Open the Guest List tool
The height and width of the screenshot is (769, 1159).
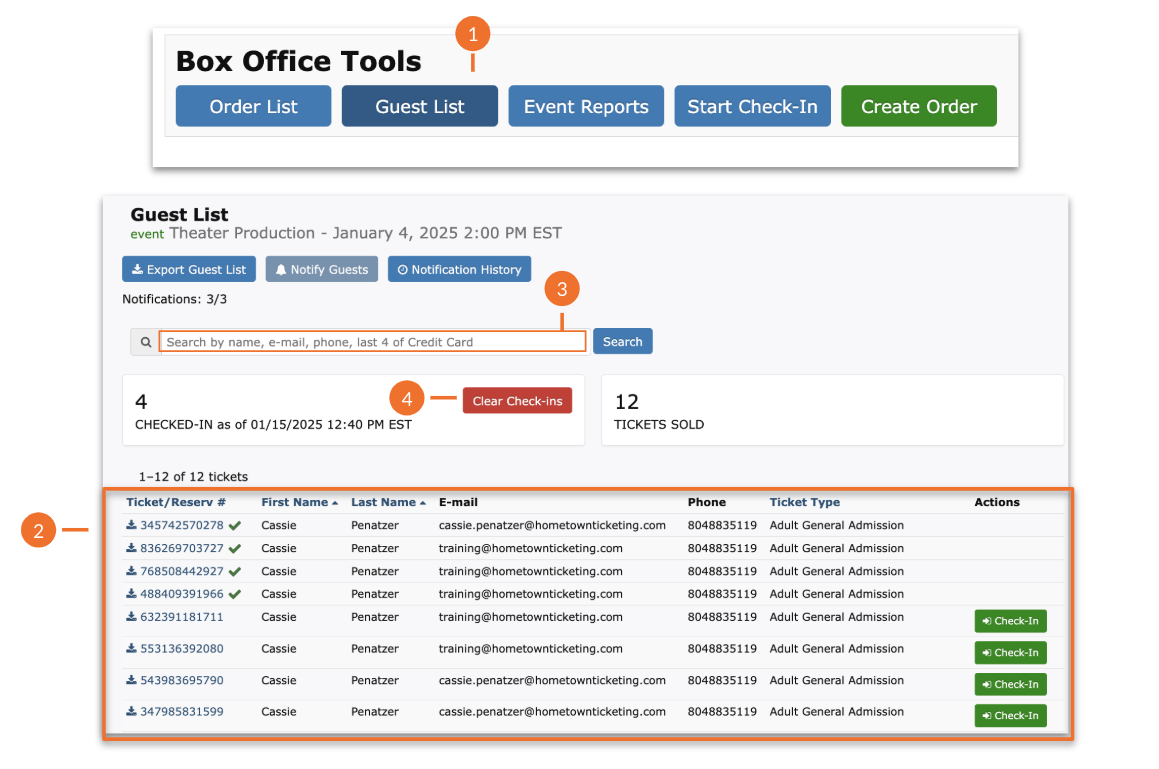click(419, 107)
